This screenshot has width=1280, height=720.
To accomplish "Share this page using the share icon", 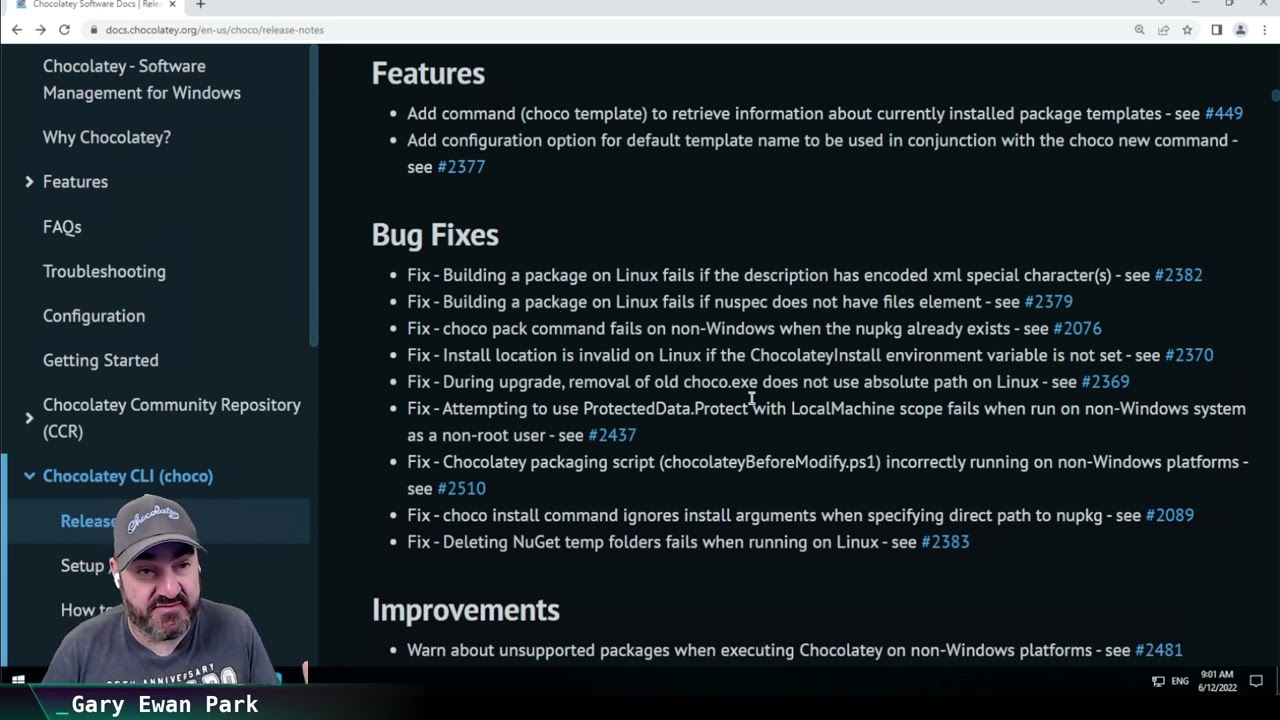I will coord(1163,30).
